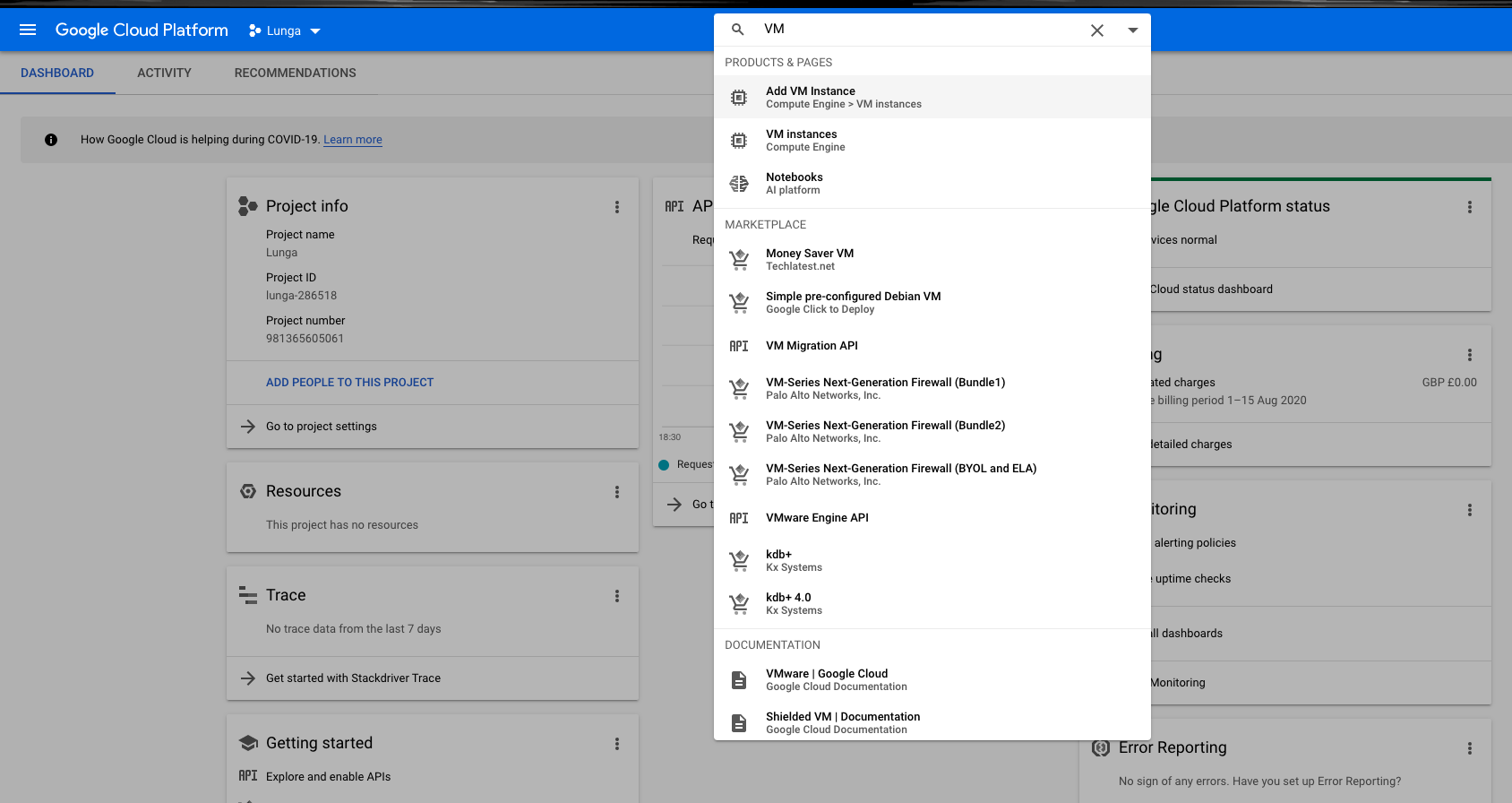Image resolution: width=1512 pixels, height=803 pixels.
Task: Click the APIs card API icon
Action: coord(674,206)
